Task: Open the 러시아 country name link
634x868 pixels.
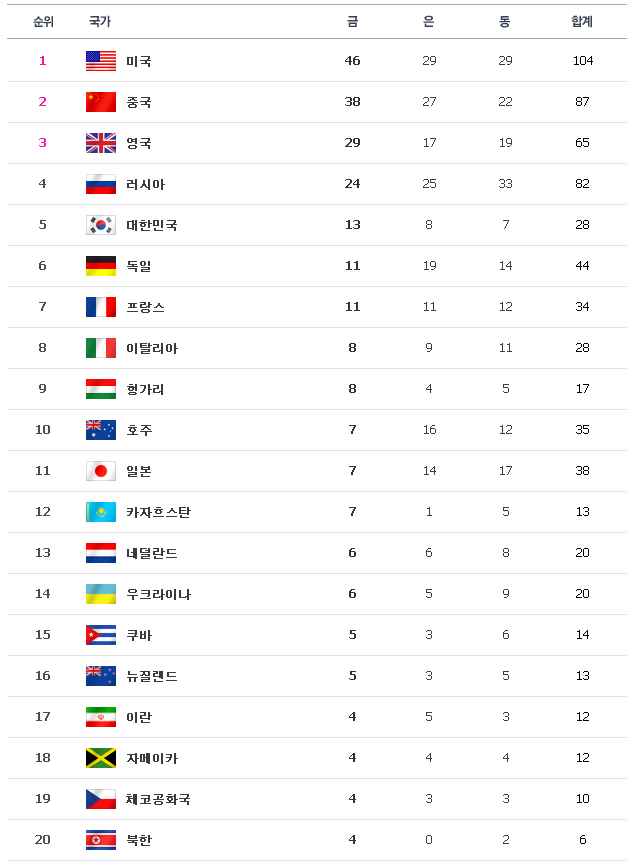Action: [146, 184]
